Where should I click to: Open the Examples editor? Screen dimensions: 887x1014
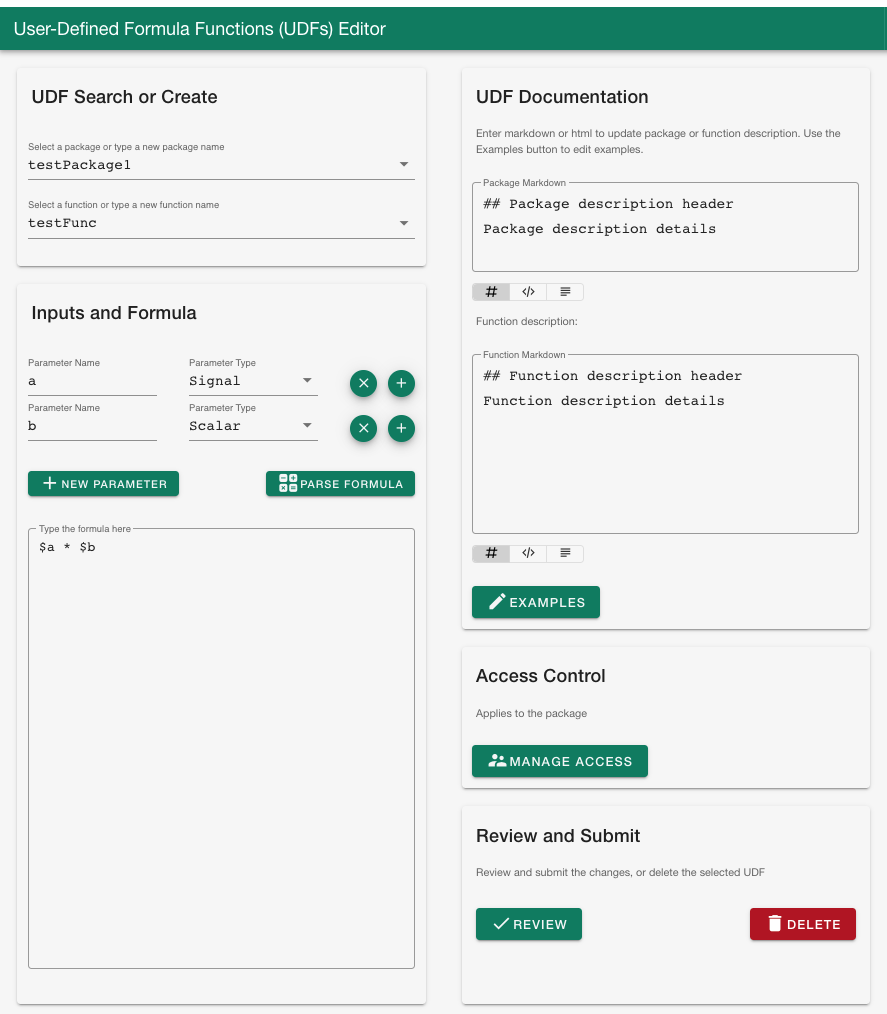pyautogui.click(x=536, y=602)
